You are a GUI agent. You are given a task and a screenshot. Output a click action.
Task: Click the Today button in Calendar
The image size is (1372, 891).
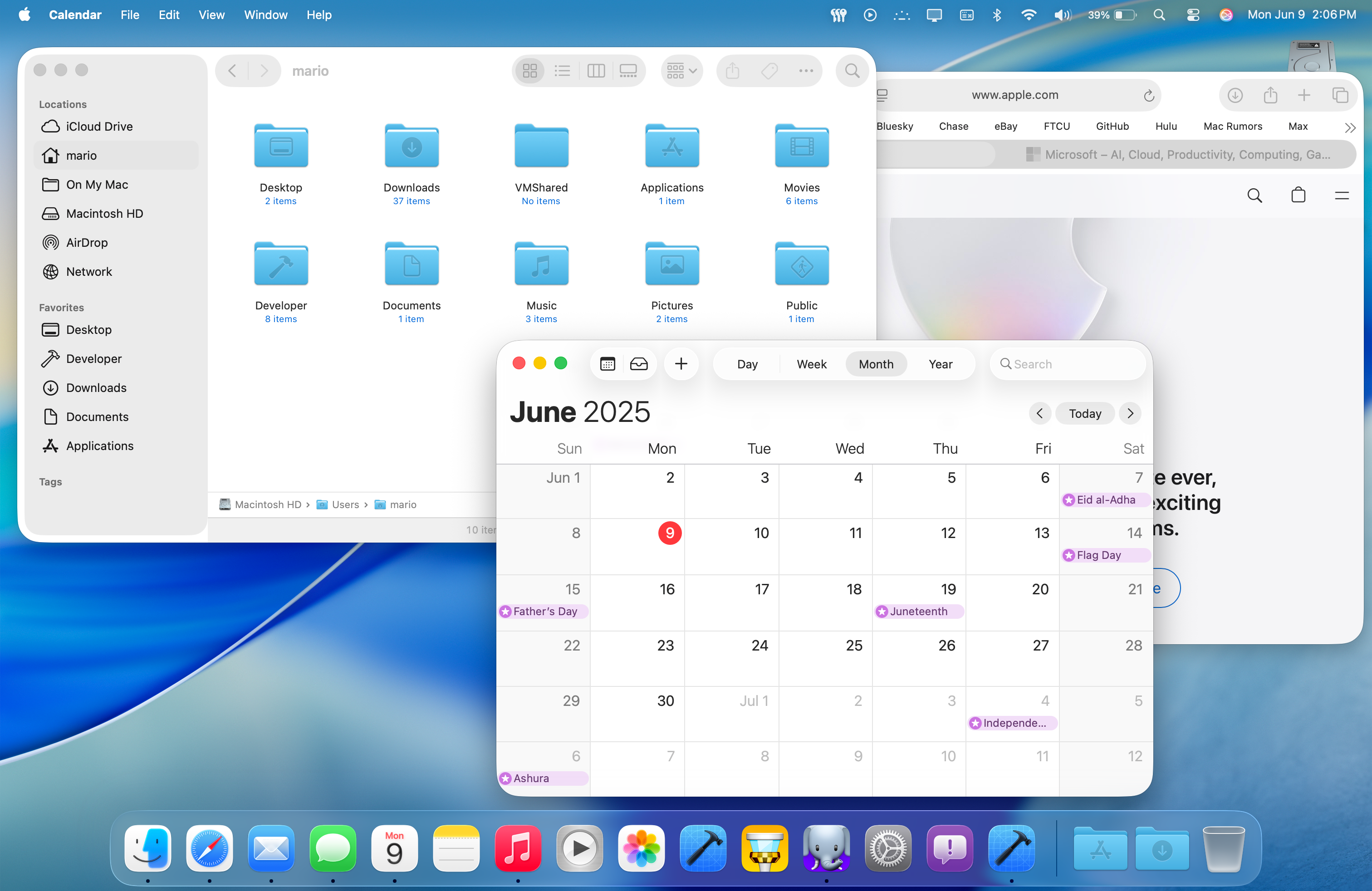click(x=1085, y=413)
